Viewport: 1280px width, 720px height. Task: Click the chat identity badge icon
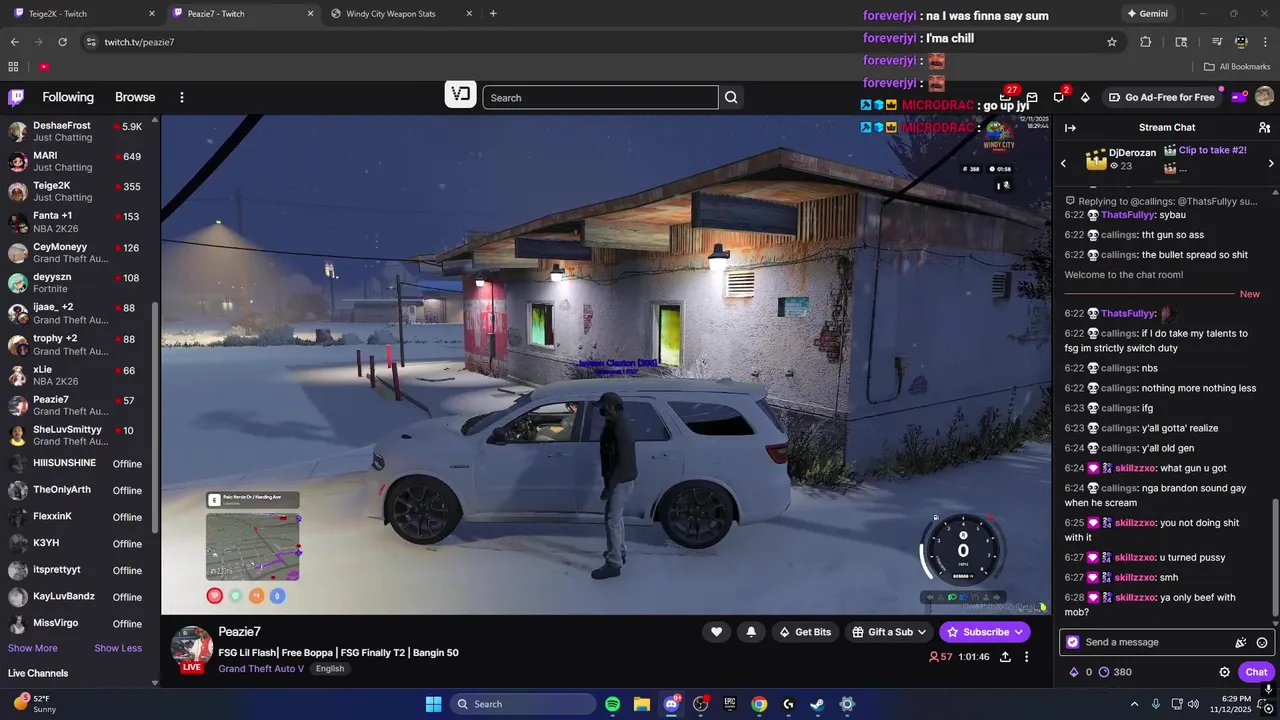(1073, 642)
